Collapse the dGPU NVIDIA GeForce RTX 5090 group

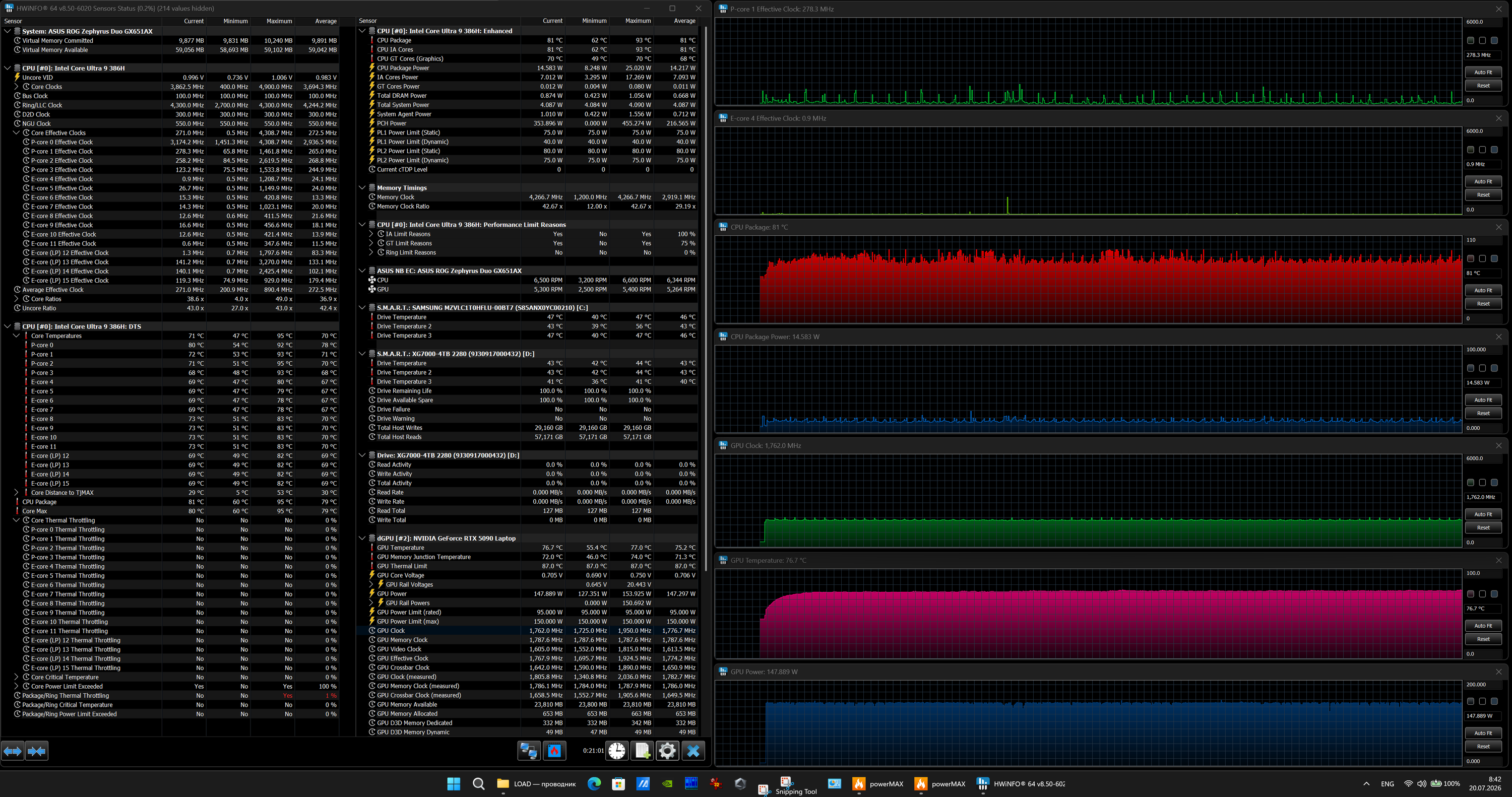(x=362, y=538)
